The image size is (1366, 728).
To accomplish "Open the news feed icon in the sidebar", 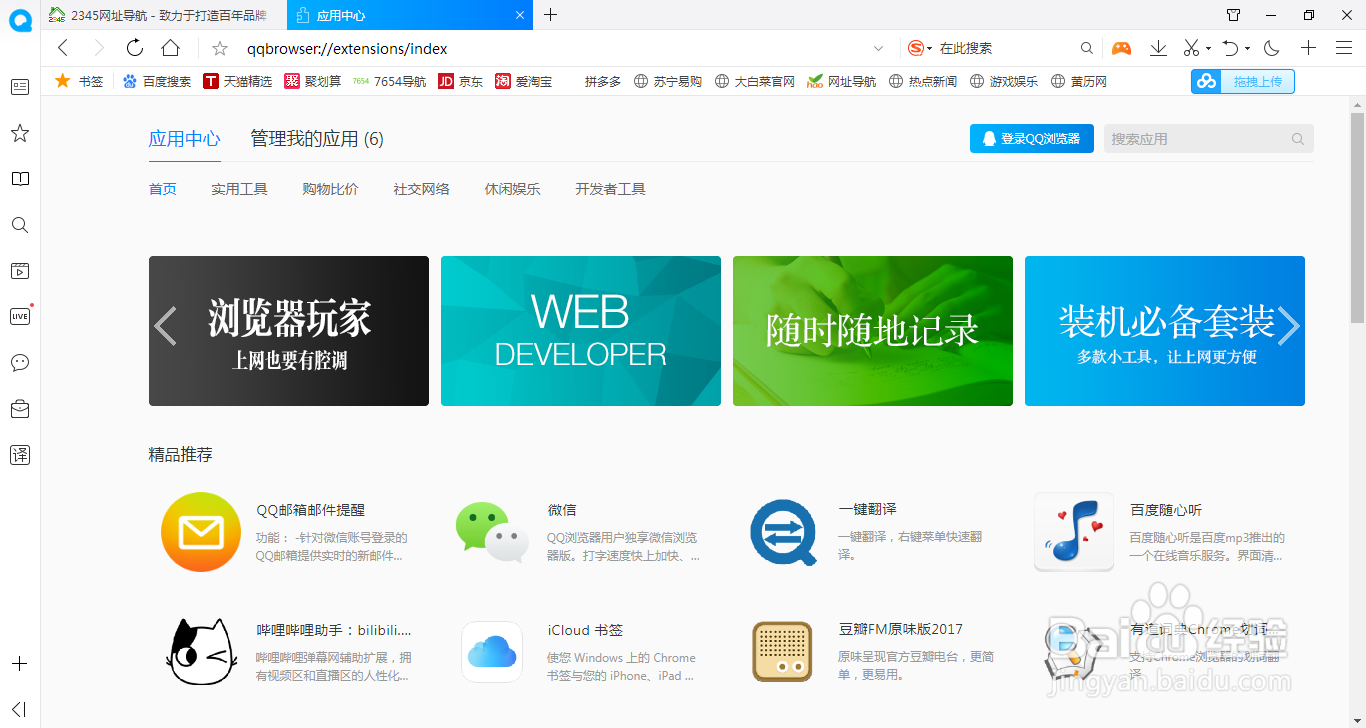I will tap(20, 87).
